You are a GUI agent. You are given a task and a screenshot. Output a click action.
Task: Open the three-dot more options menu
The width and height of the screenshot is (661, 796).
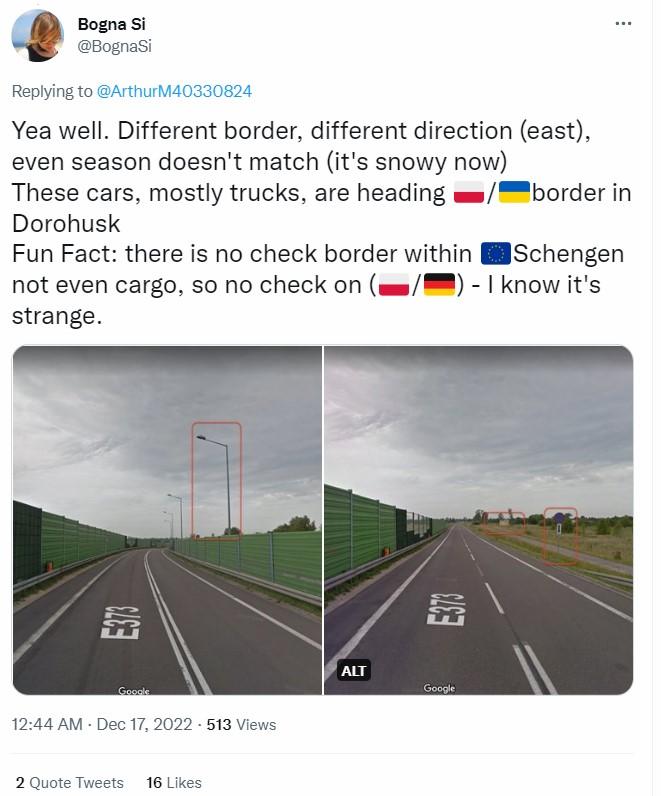coord(623,23)
